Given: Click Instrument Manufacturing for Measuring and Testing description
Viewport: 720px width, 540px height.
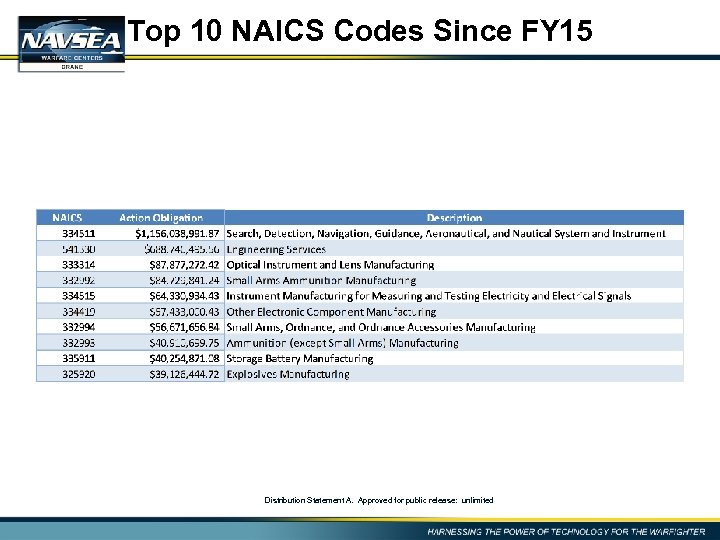Looking at the screenshot, I should click(428, 296).
